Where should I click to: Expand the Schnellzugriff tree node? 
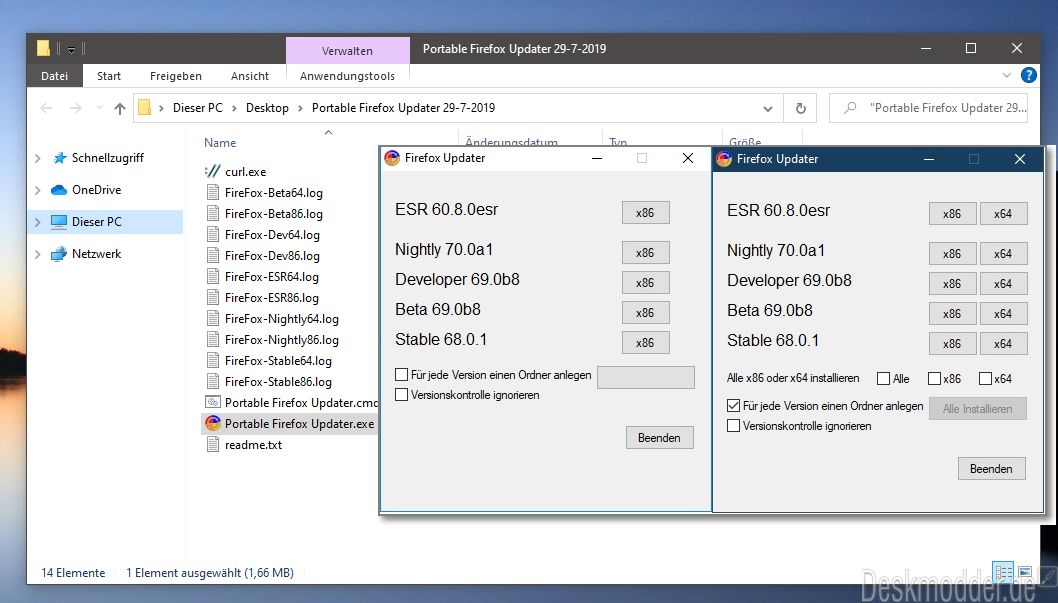[38, 158]
